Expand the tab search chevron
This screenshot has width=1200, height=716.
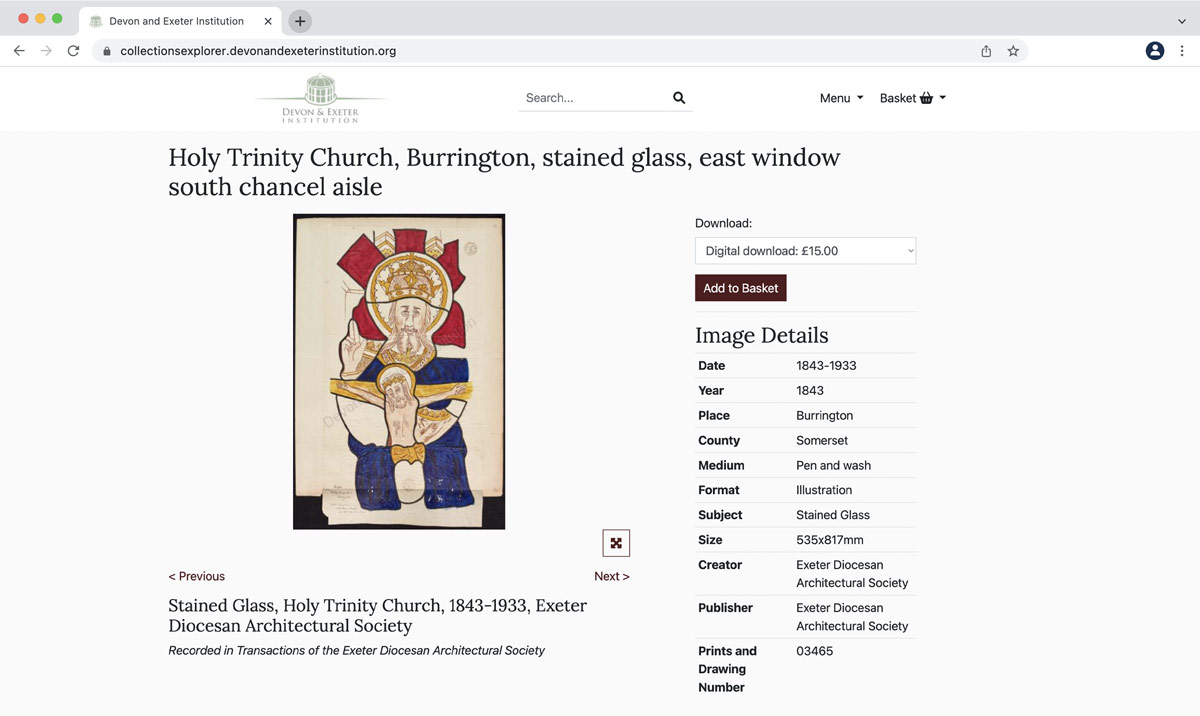[1182, 21]
